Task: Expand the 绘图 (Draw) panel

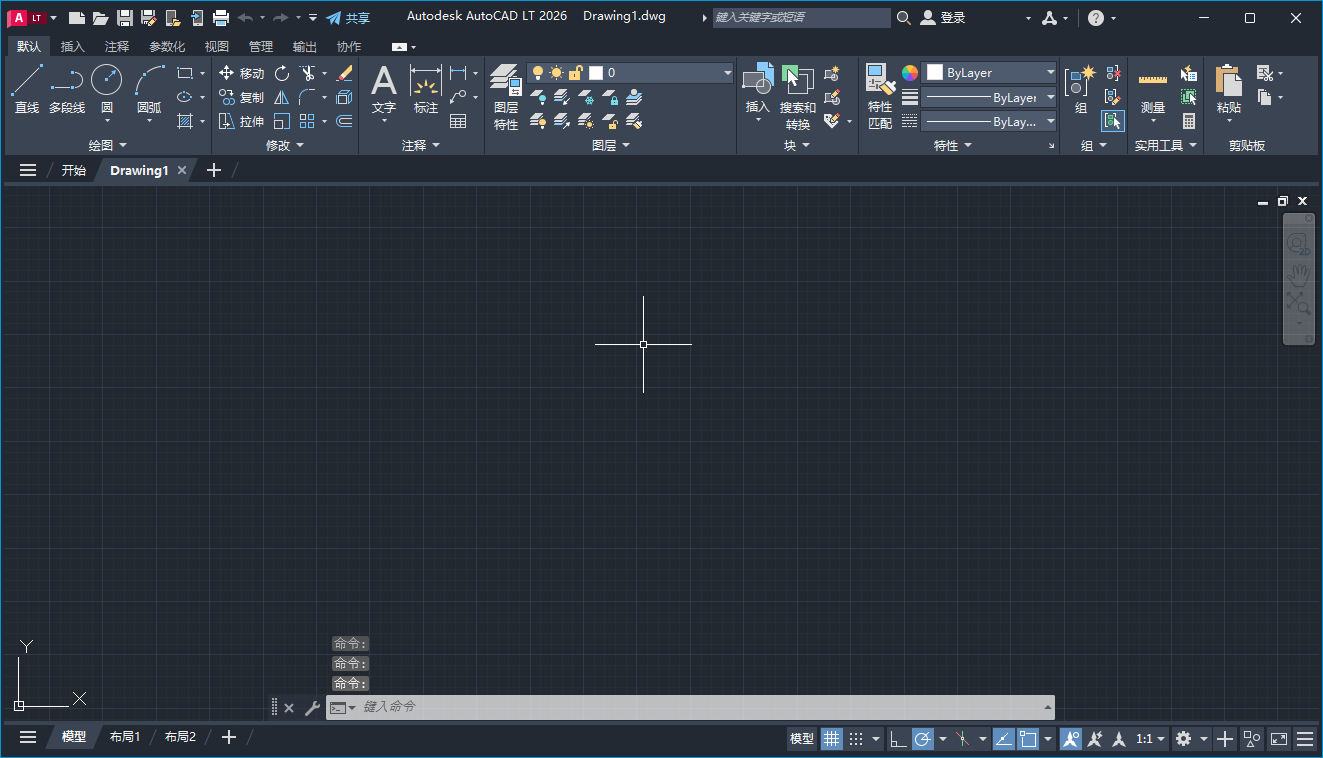Action: [x=106, y=144]
